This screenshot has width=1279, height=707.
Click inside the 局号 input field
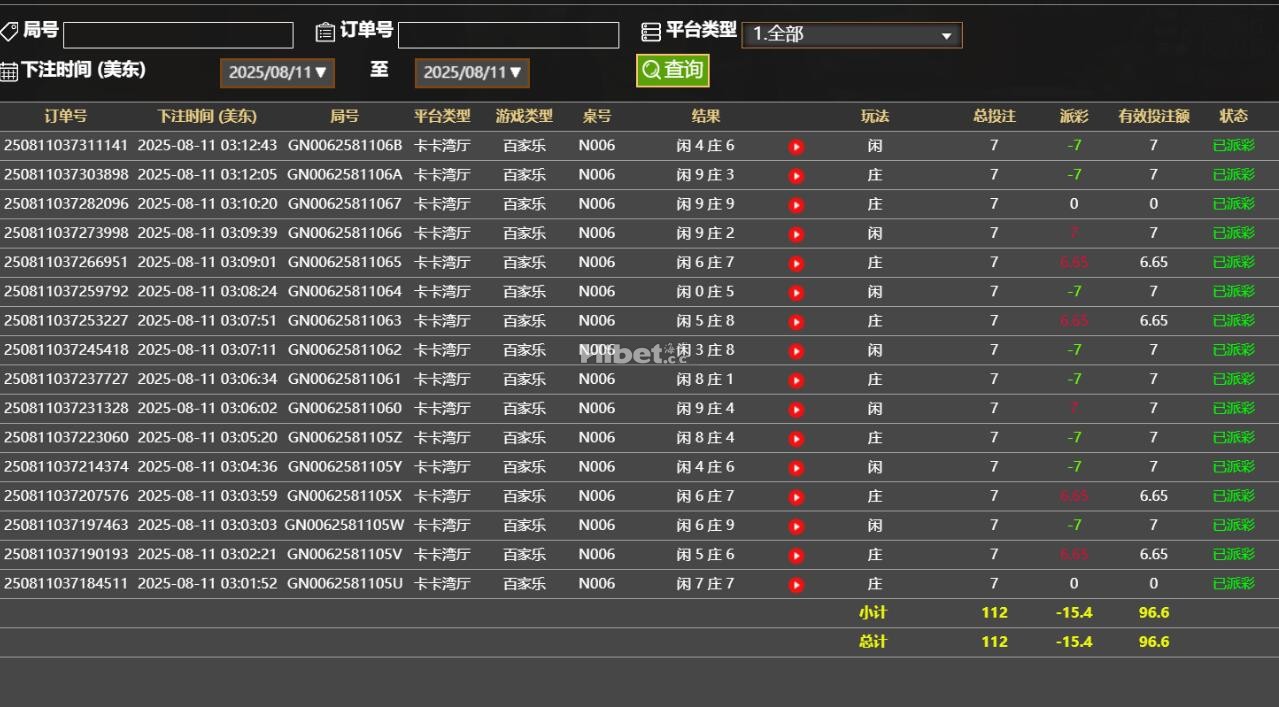(x=178, y=35)
